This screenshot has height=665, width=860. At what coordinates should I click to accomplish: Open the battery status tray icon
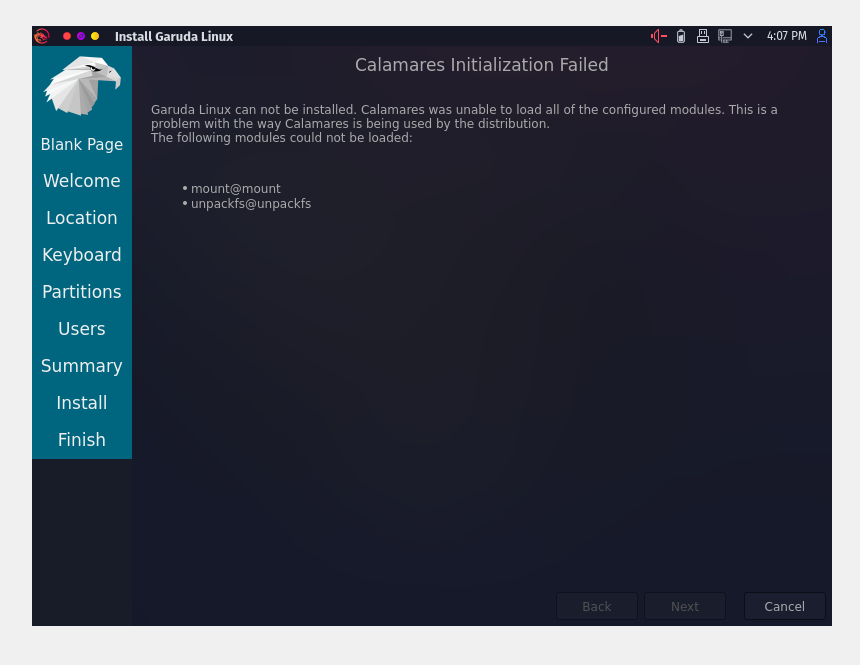point(681,36)
